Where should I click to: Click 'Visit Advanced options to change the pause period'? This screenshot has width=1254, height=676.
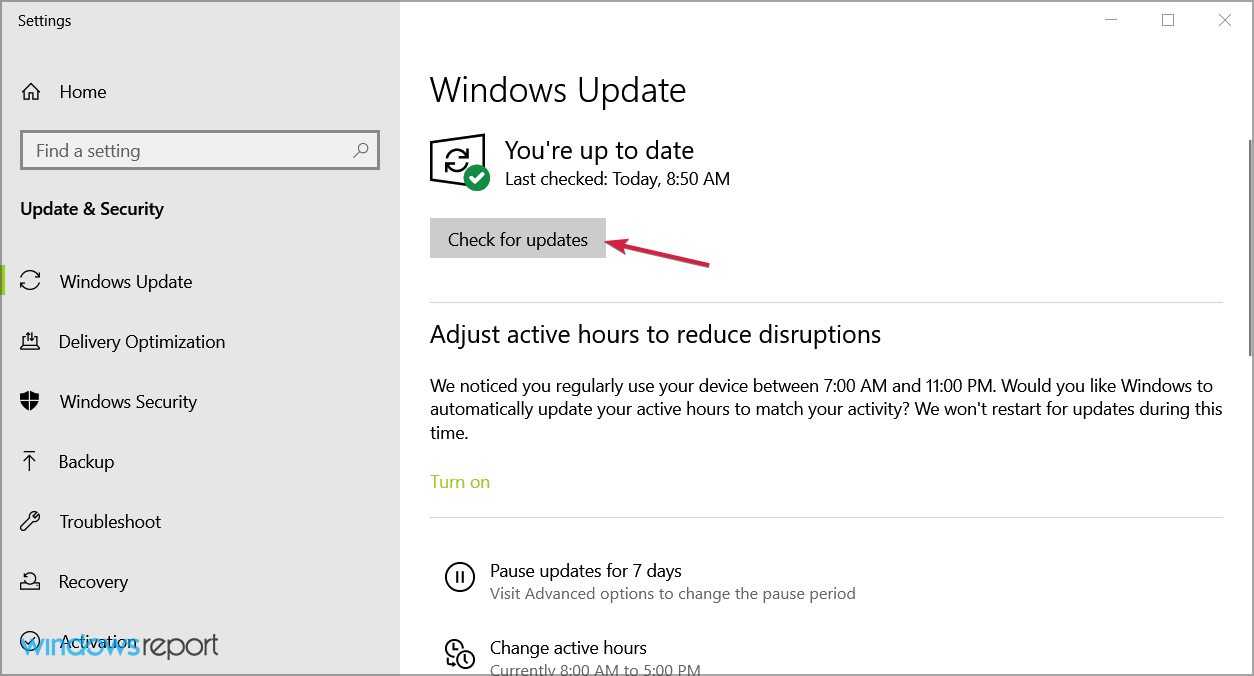point(673,594)
